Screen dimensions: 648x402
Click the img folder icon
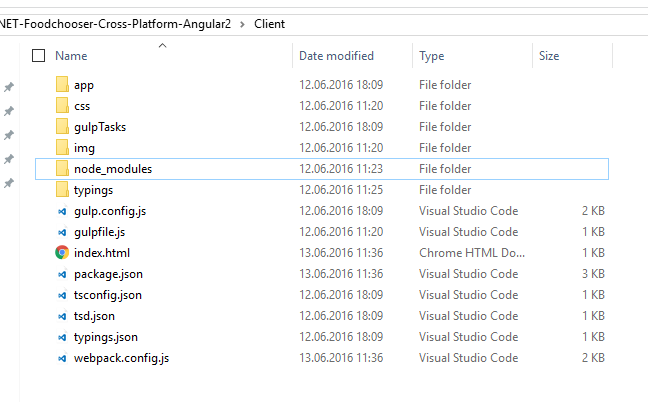point(62,147)
